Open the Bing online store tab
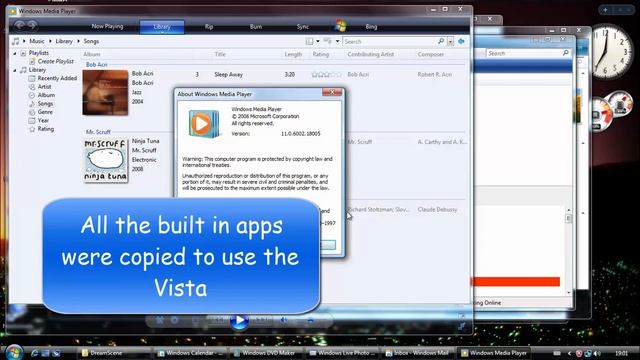The image size is (640, 360). coord(371,27)
